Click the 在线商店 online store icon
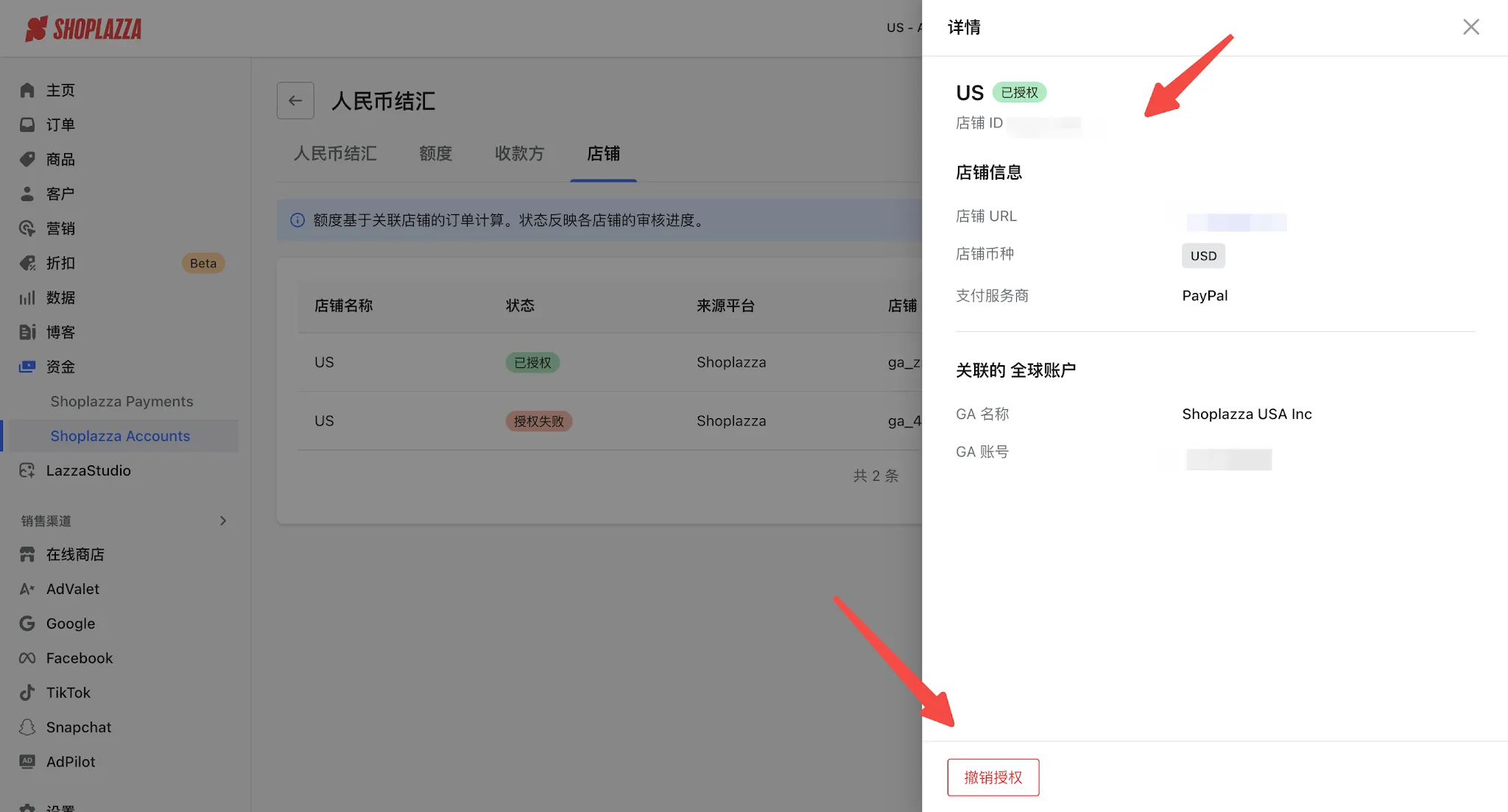Viewport: 1508px width, 812px height. [x=27, y=554]
